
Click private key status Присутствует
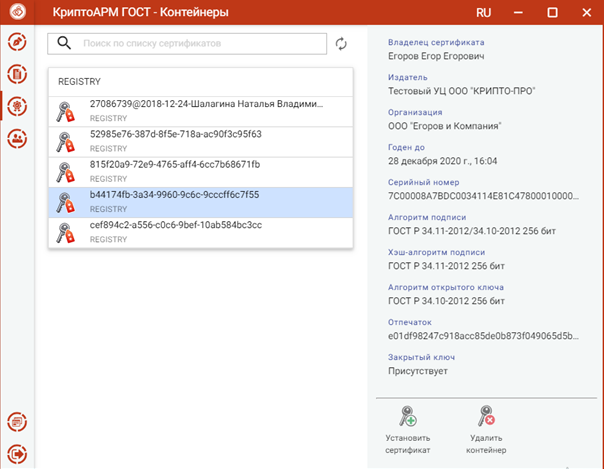click(x=418, y=371)
